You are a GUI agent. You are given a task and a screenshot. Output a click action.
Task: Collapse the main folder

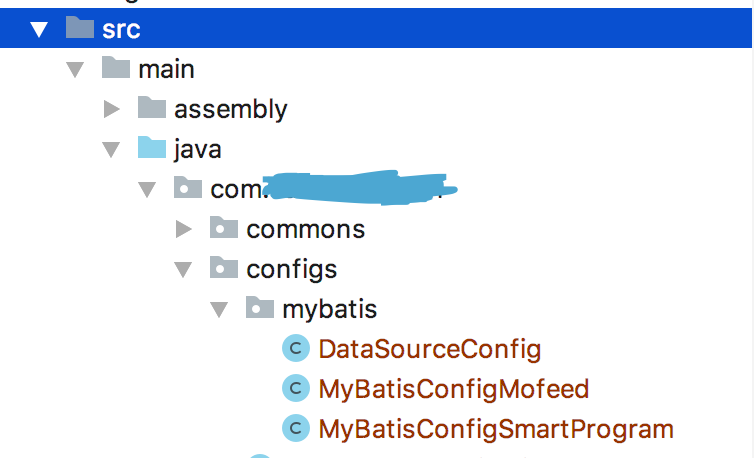75,69
